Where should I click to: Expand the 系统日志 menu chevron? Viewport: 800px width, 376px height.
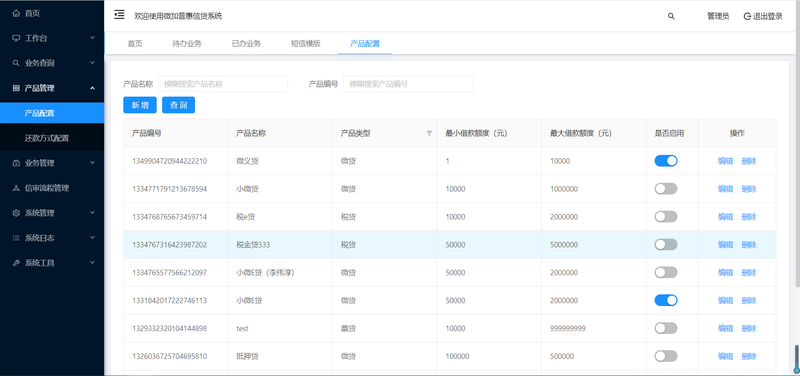pos(92,238)
